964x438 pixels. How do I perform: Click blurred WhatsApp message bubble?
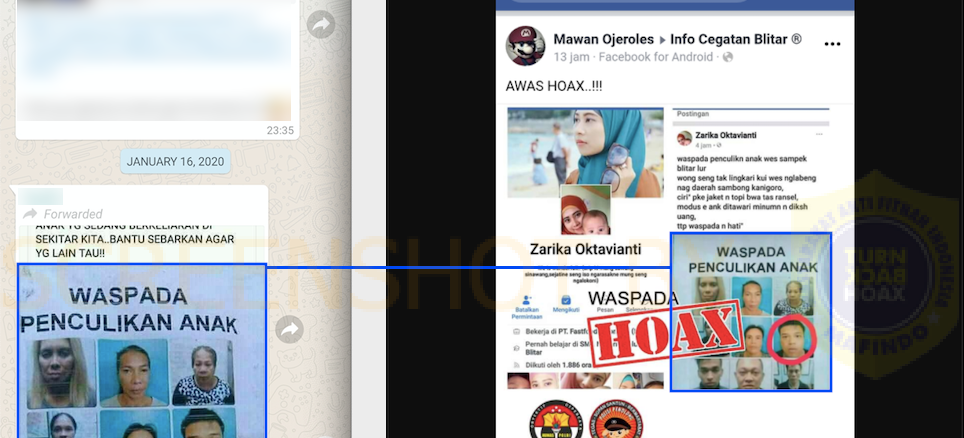point(157,68)
